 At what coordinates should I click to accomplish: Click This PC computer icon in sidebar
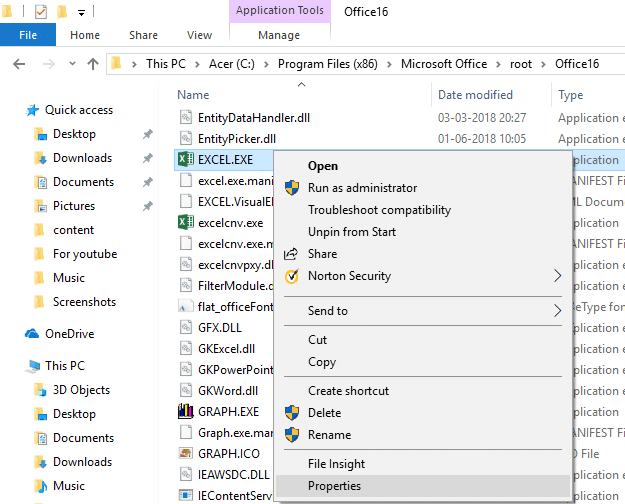pyautogui.click(x=32, y=366)
